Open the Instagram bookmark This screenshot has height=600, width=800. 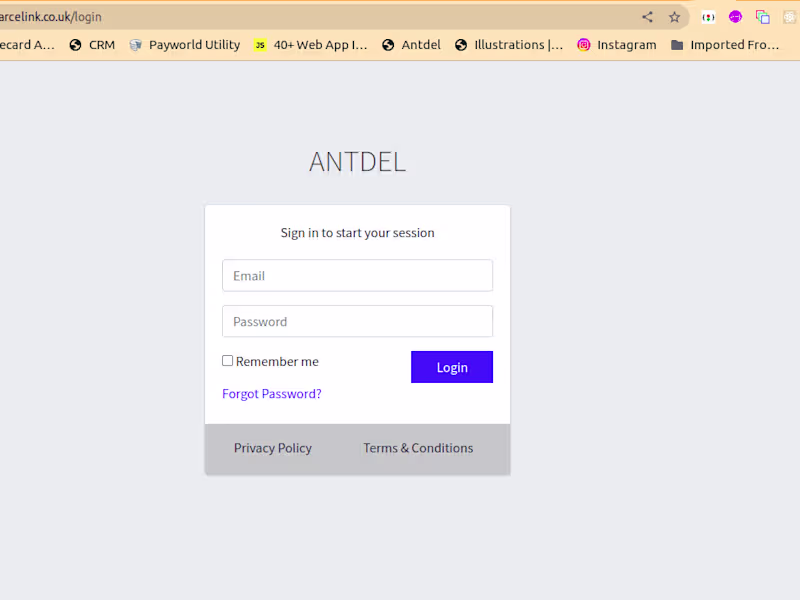tap(617, 45)
